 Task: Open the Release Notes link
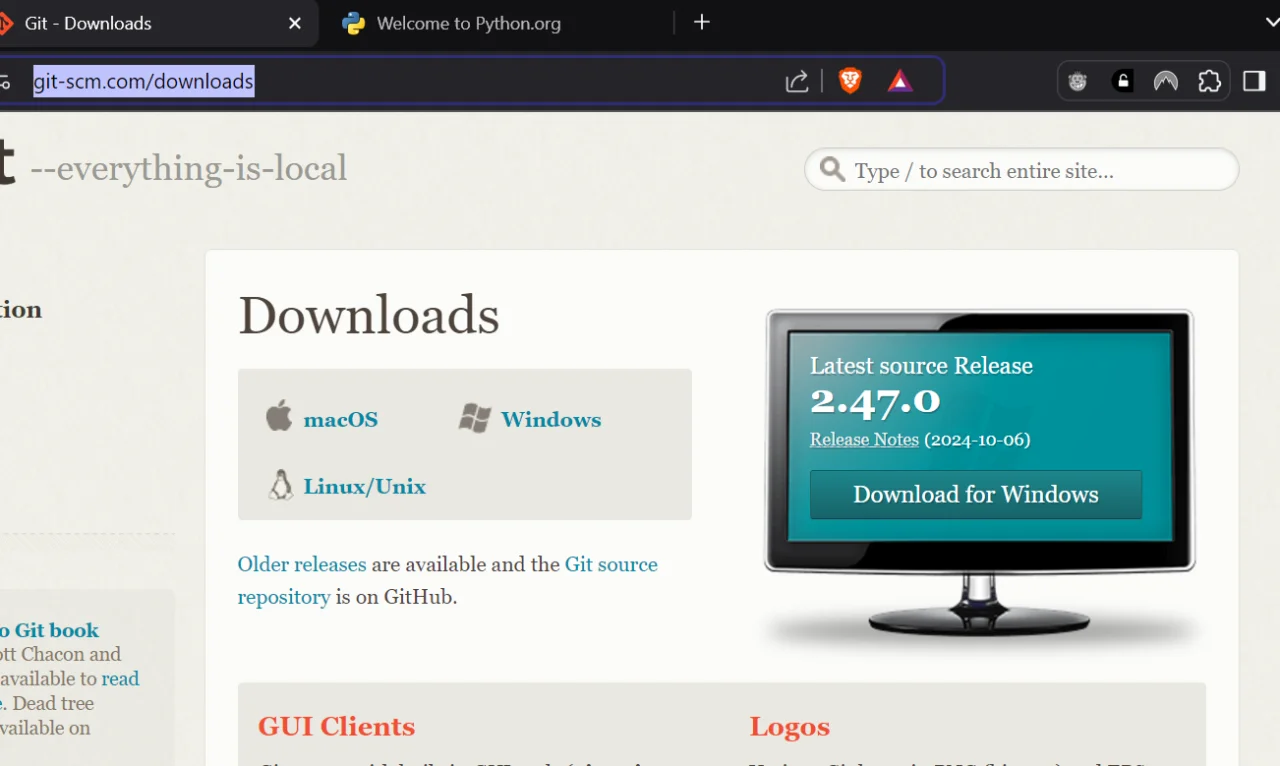[x=864, y=439]
